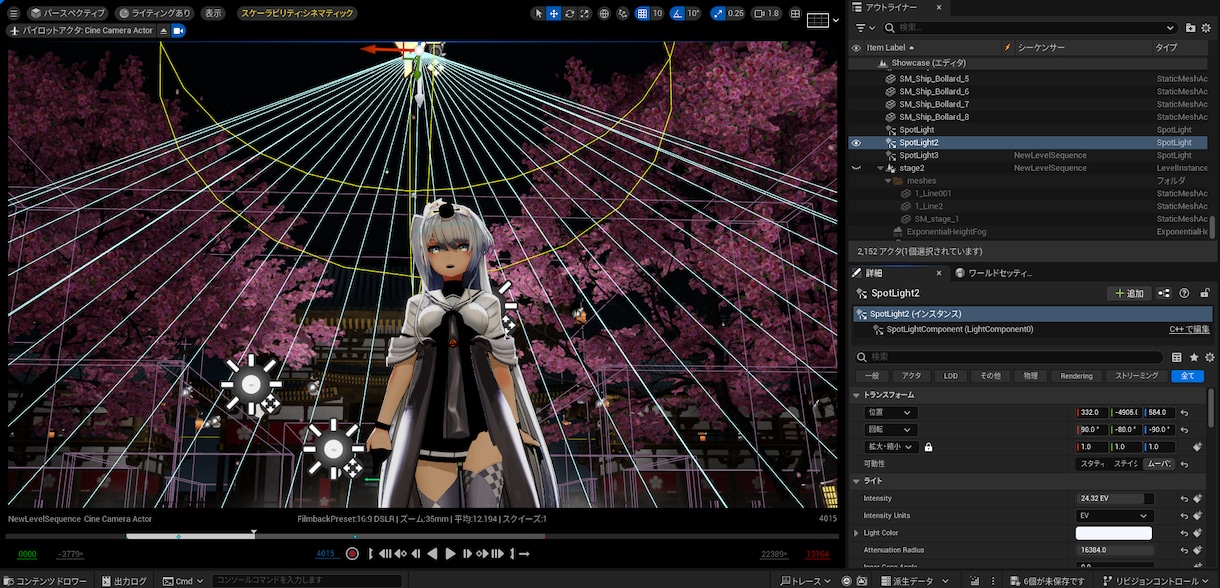Image resolution: width=1220 pixels, height=588 pixels.
Task: Toggle uniform scale lock
Action: 928,447
